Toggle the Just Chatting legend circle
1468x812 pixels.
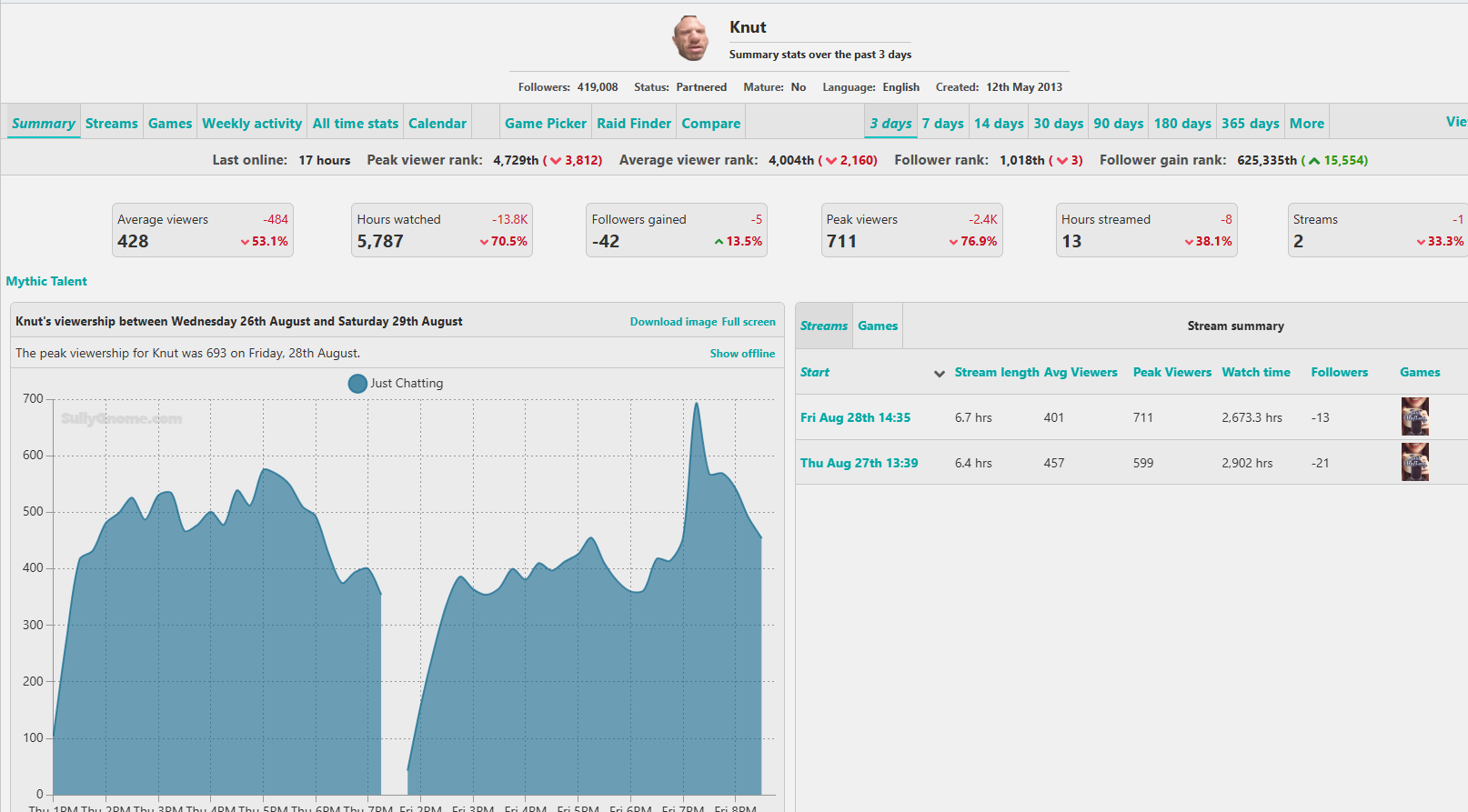[x=357, y=384]
